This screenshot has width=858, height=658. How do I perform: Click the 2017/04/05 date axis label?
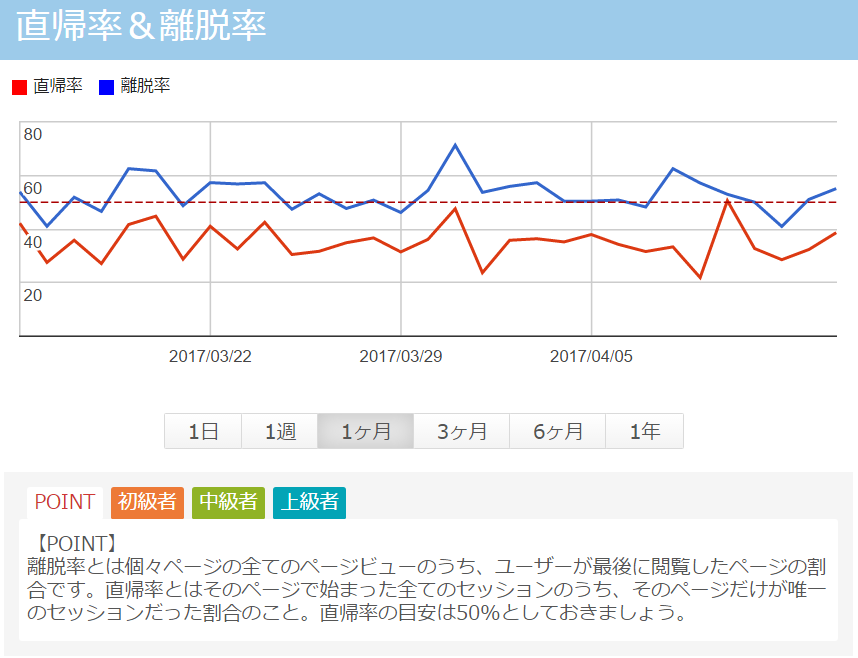pyautogui.click(x=591, y=357)
